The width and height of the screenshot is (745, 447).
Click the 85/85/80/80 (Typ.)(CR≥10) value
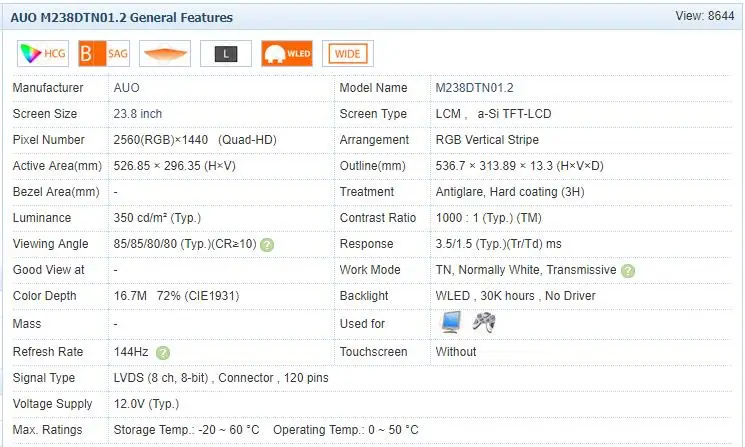[185, 244]
